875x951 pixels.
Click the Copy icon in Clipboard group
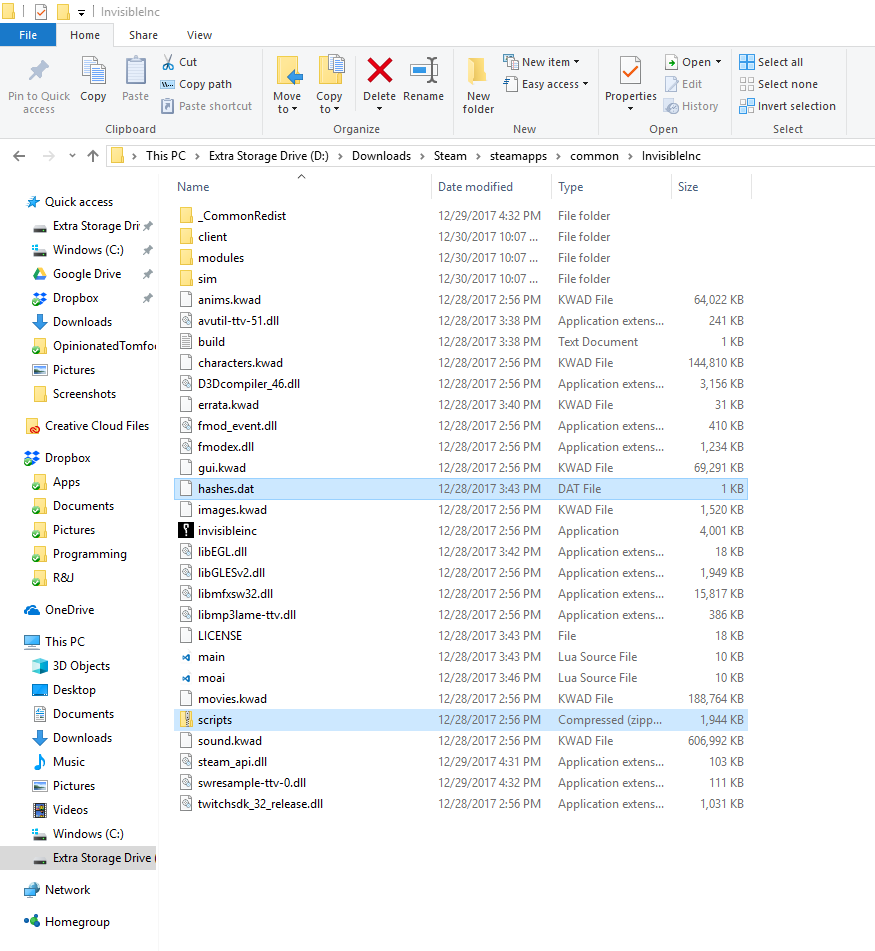click(x=93, y=71)
